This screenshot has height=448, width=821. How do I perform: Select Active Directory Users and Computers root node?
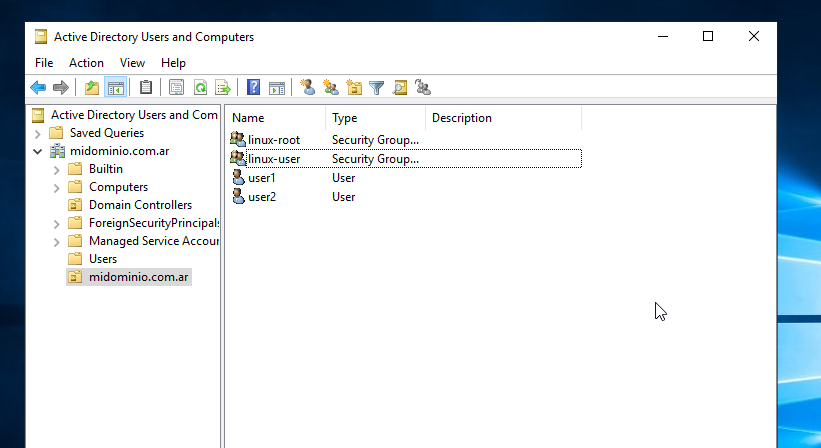coord(134,115)
